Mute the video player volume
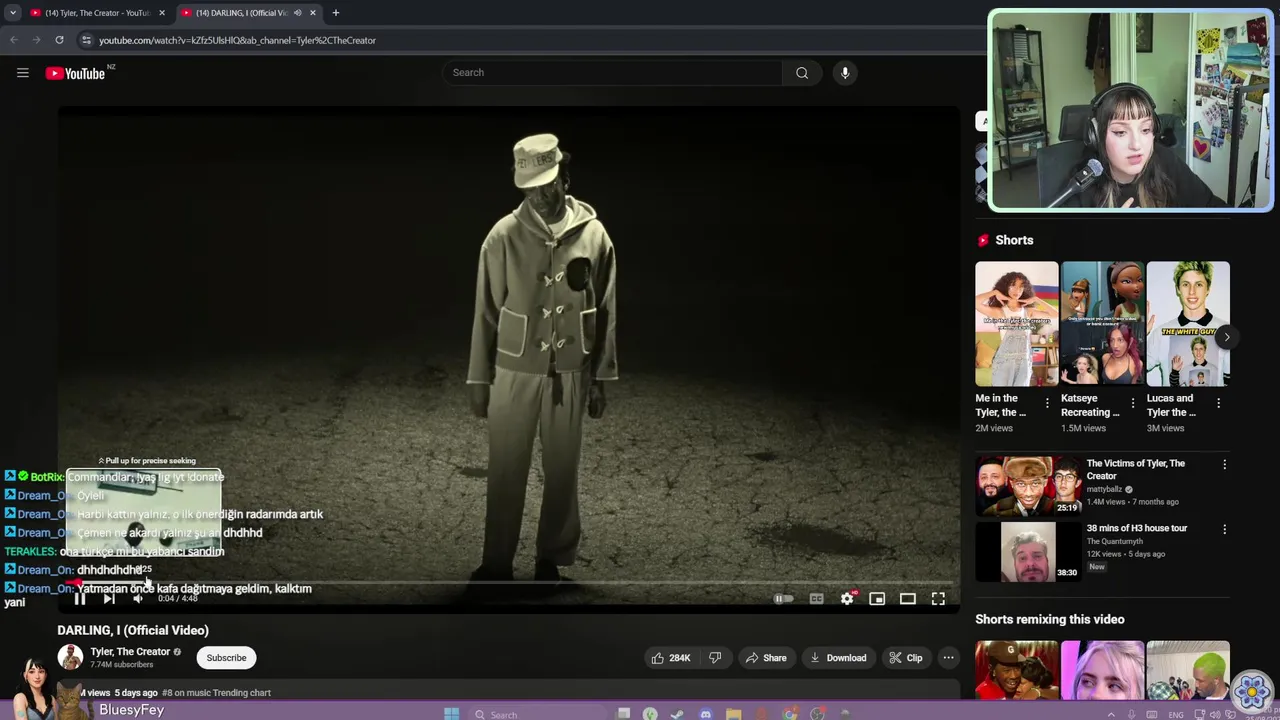Screen dimensions: 1280x720 [138, 599]
